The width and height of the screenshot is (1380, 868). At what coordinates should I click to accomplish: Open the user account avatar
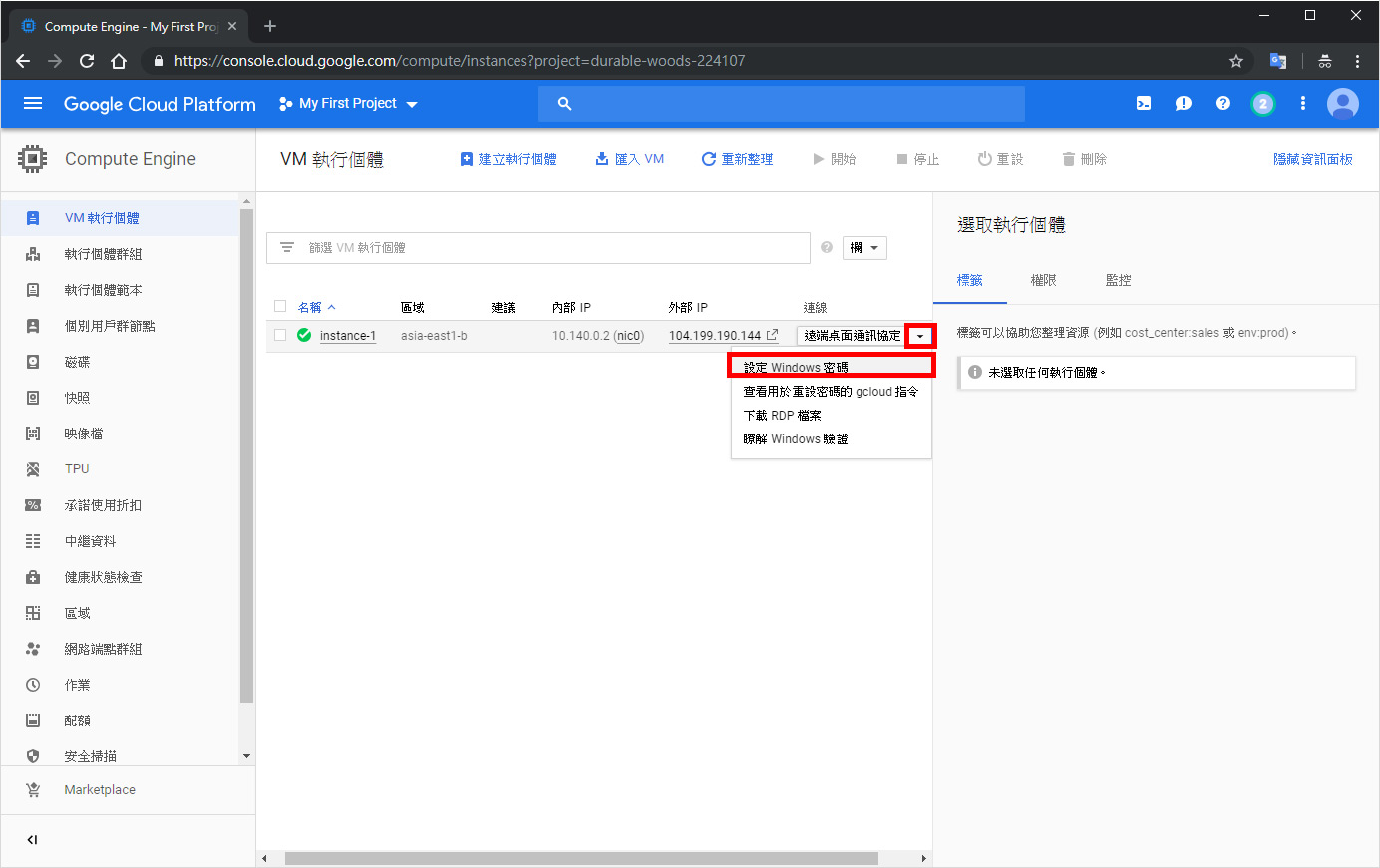(x=1343, y=104)
